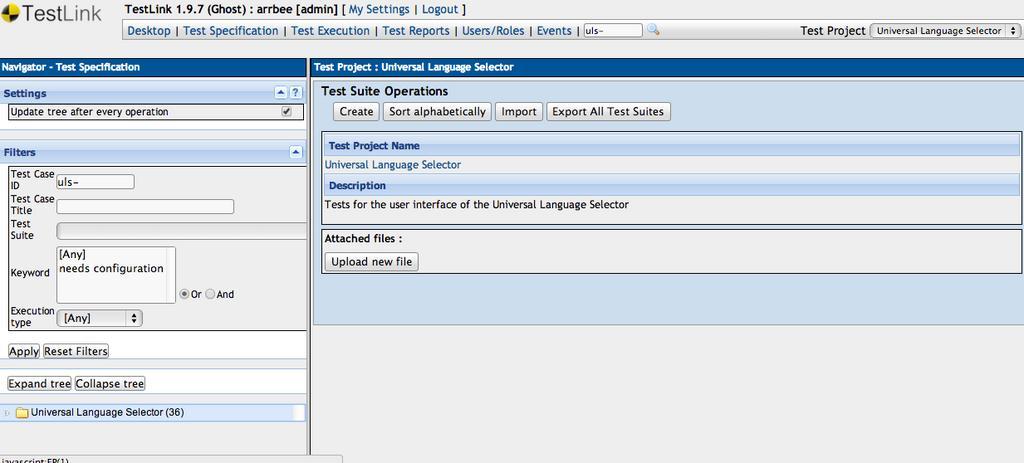Screen dimensions: 1024x463
Task: Open Test Execution menu
Action: 330,31
